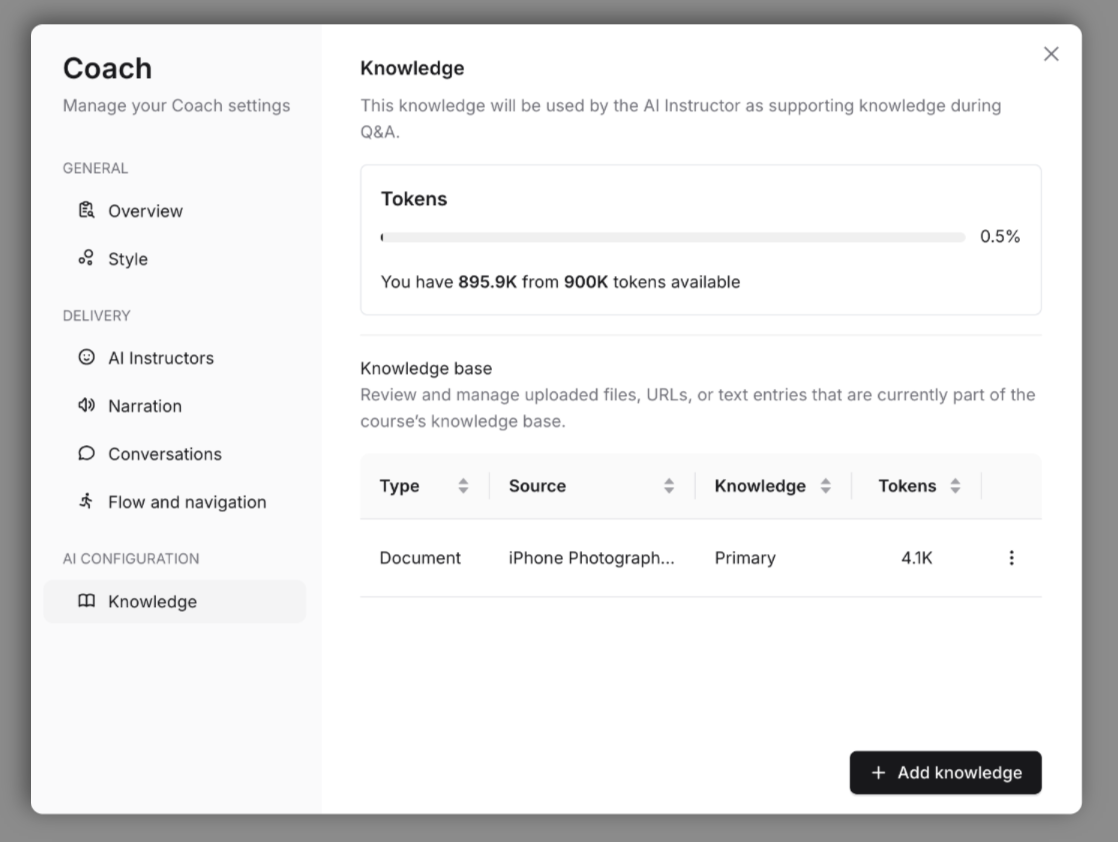
Task: Close the Coach settings dialog
Action: click(x=1051, y=54)
